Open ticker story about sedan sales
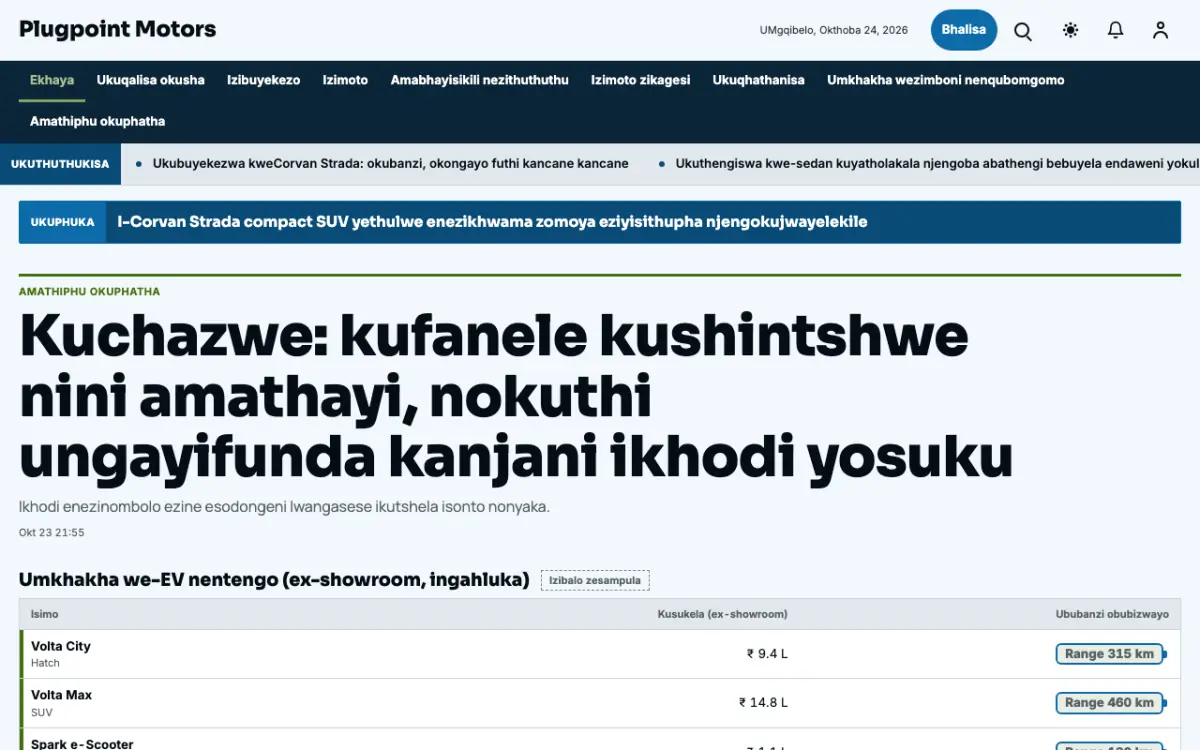This screenshot has height=750, width=1200. coord(937,164)
